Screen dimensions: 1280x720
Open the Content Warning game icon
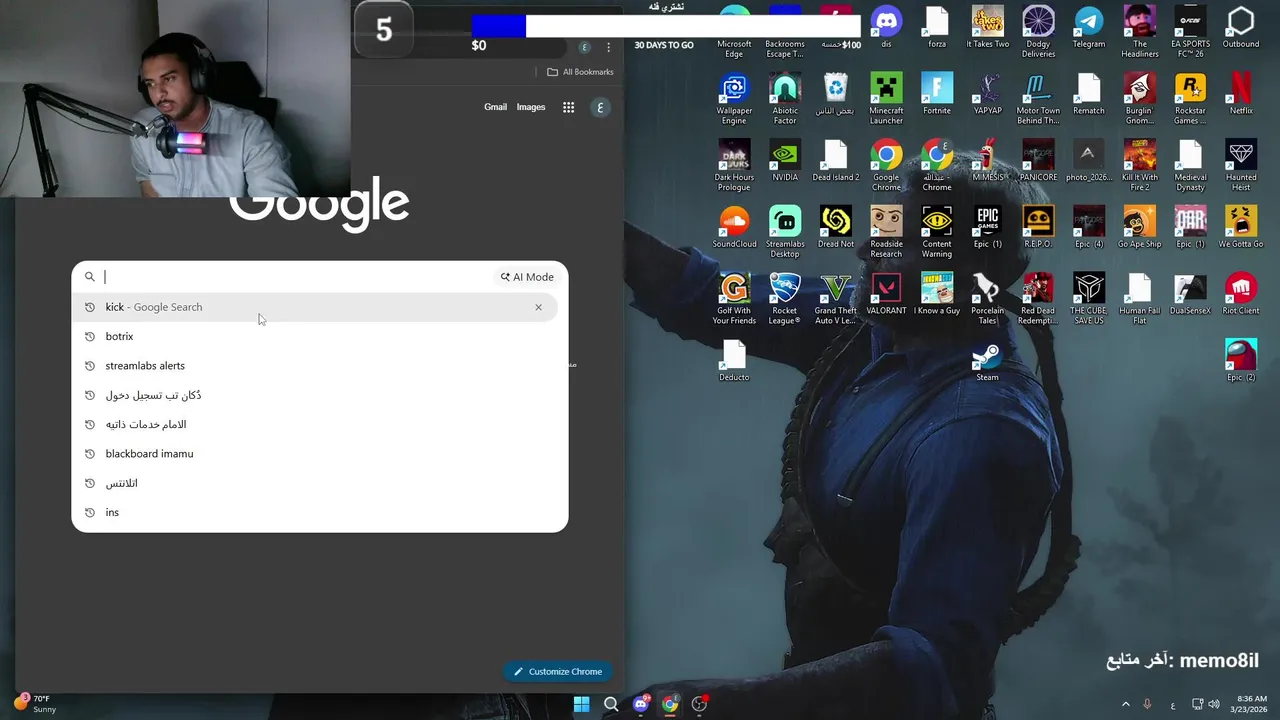(937, 232)
